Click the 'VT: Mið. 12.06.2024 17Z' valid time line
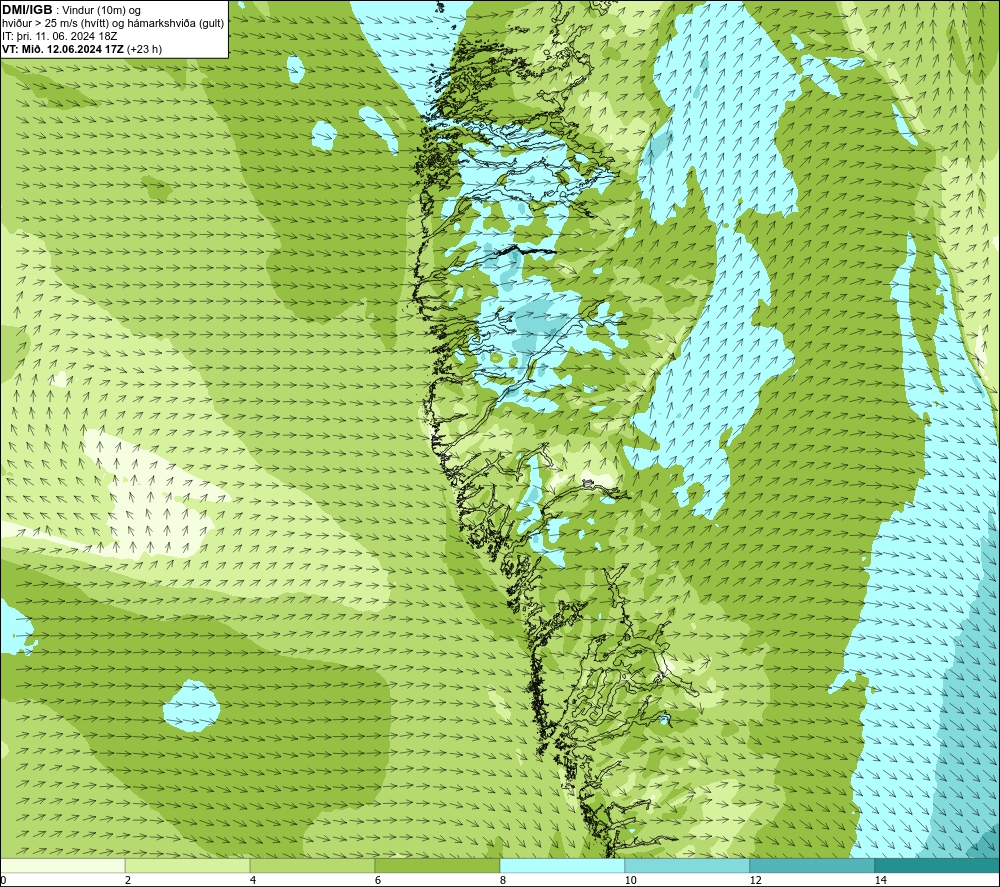 point(82,49)
